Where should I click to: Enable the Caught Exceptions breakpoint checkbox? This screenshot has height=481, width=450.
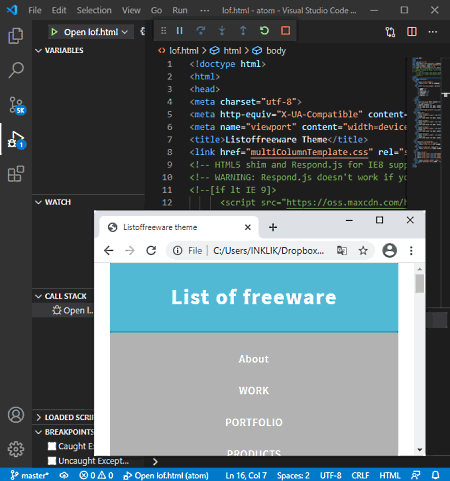52,446
